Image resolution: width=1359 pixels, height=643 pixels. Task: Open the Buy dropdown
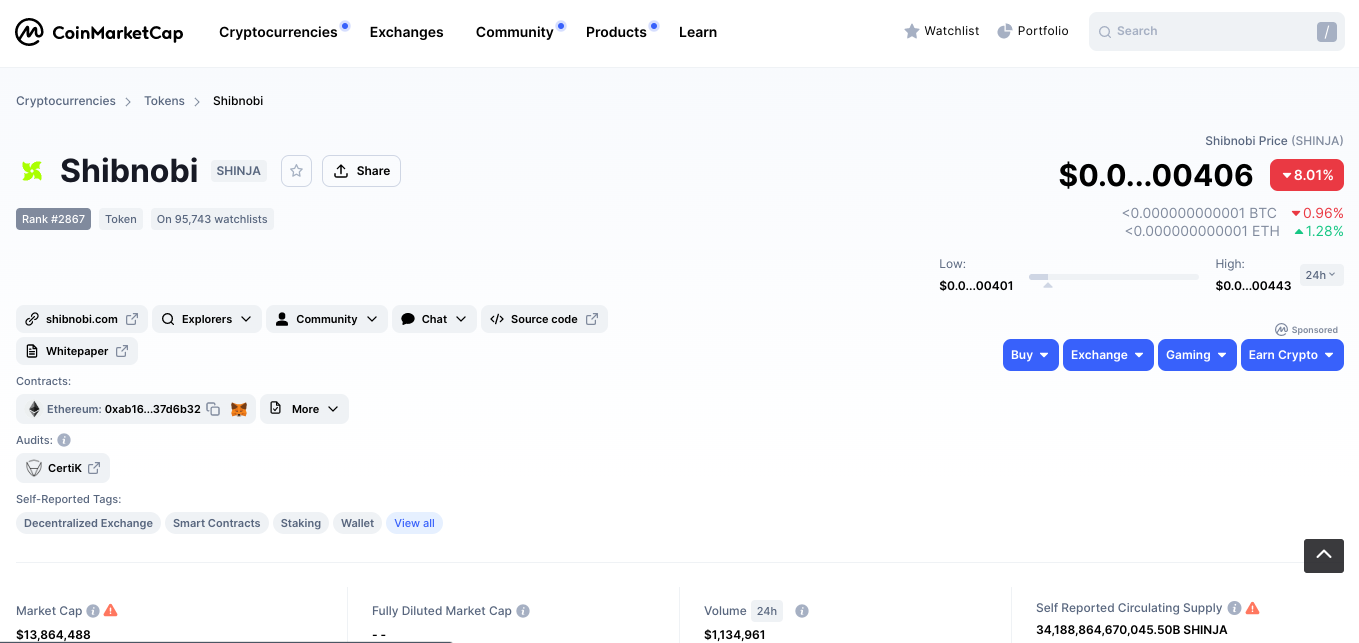click(x=1030, y=355)
